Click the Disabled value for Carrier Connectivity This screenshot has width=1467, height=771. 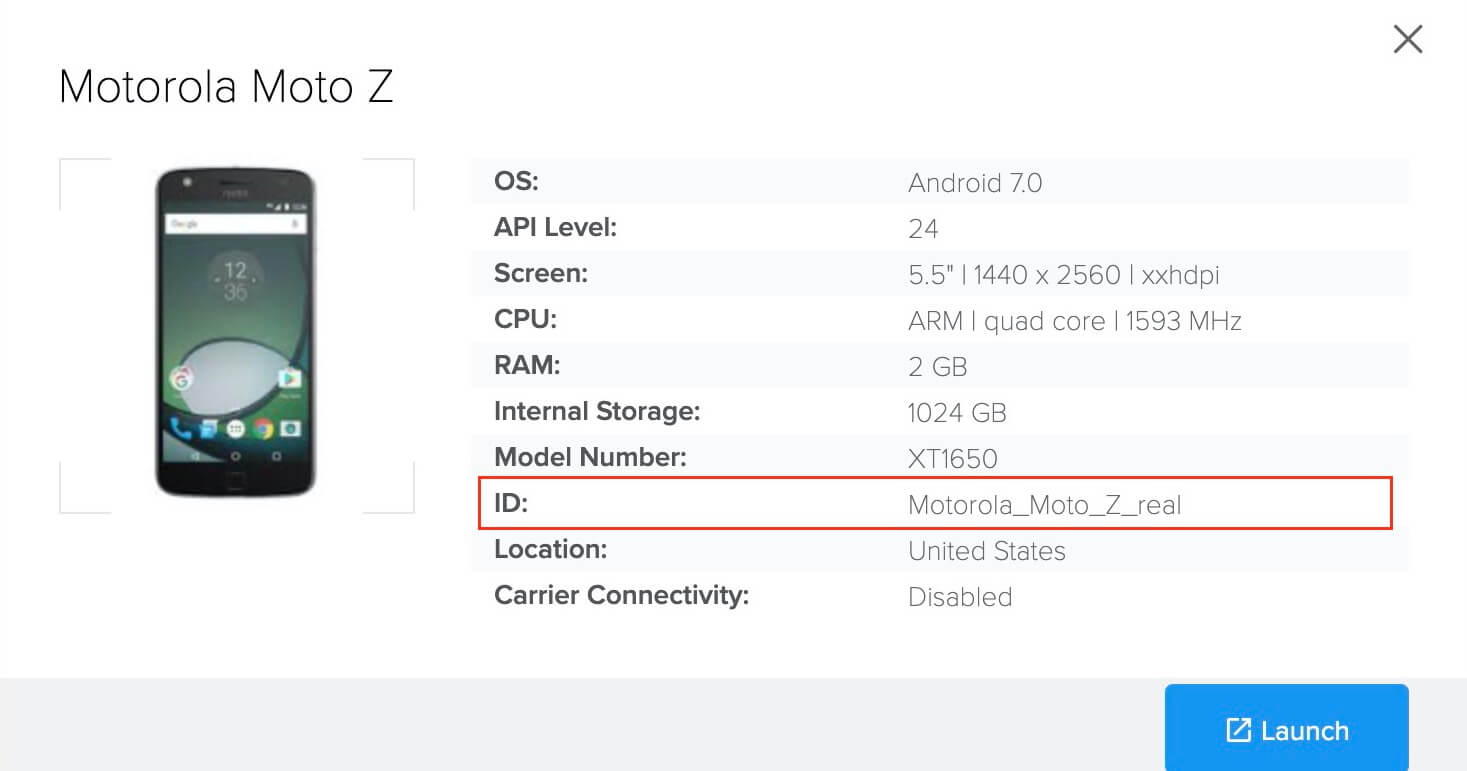[x=960, y=597]
